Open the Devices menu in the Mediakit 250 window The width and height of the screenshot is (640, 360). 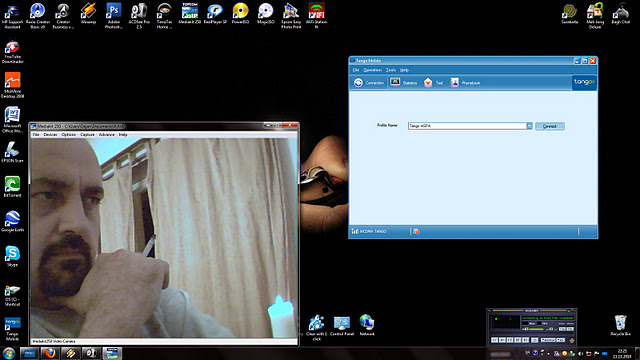coord(50,135)
